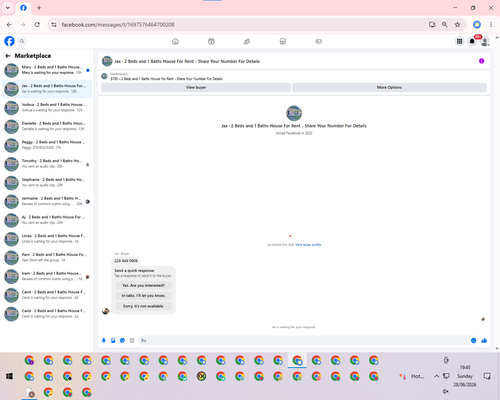500x400 pixels.
Task: Bookmark this page with the star icon
Action: (457, 24)
